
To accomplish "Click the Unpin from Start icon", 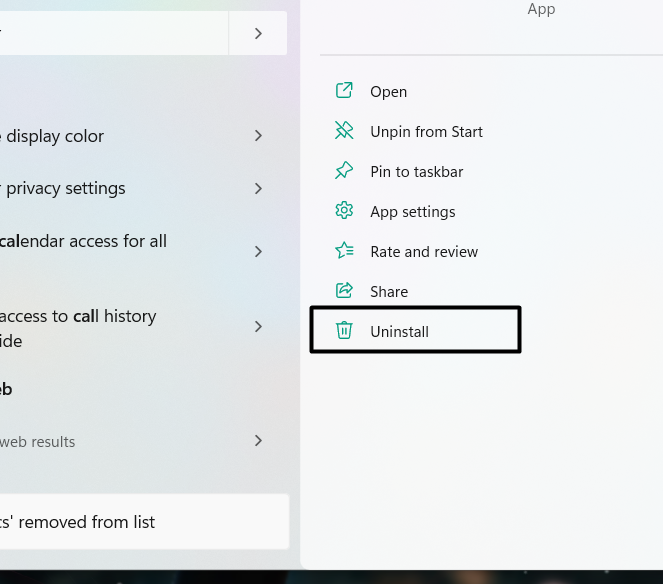I will pos(344,131).
